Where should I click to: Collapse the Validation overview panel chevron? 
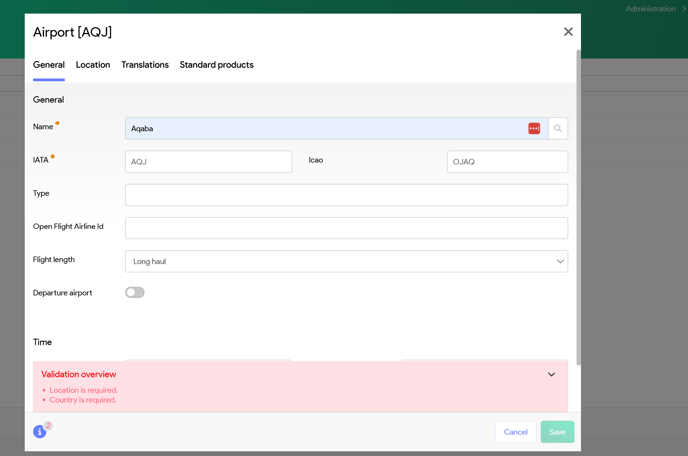point(551,375)
